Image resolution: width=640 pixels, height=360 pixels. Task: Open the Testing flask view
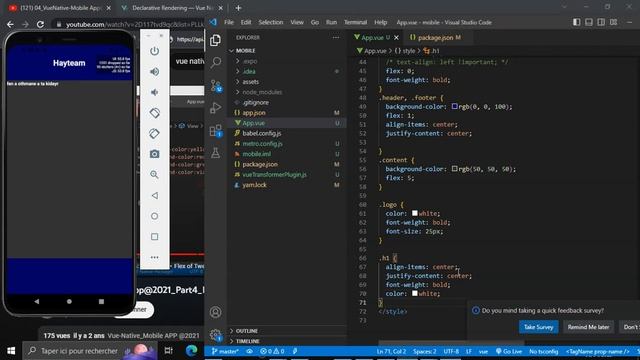(x=216, y=153)
